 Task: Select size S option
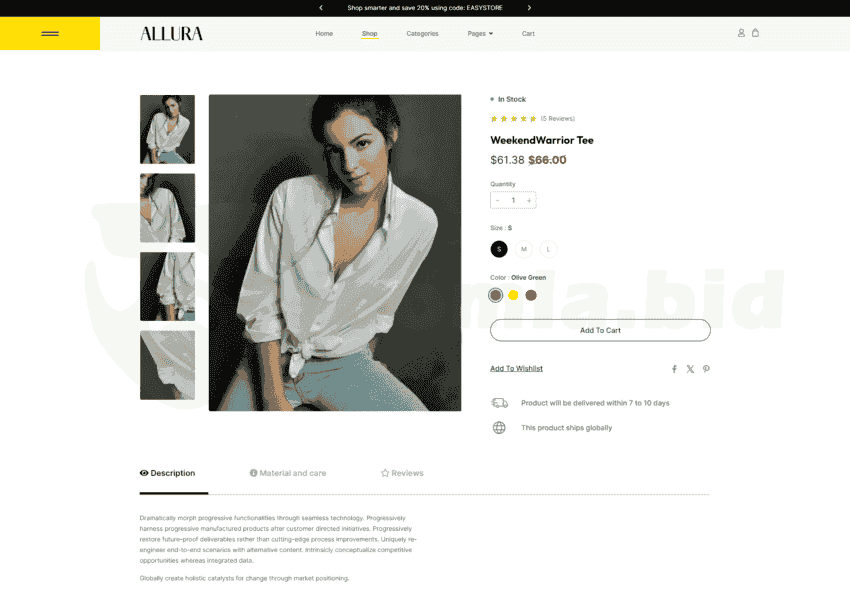(x=499, y=249)
